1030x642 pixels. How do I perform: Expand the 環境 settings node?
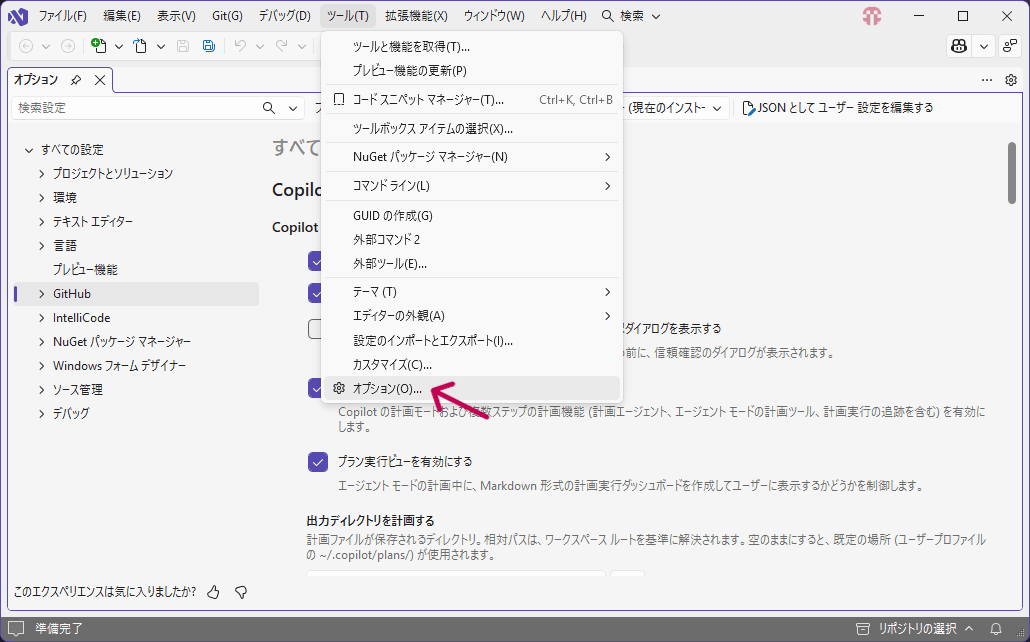41,198
